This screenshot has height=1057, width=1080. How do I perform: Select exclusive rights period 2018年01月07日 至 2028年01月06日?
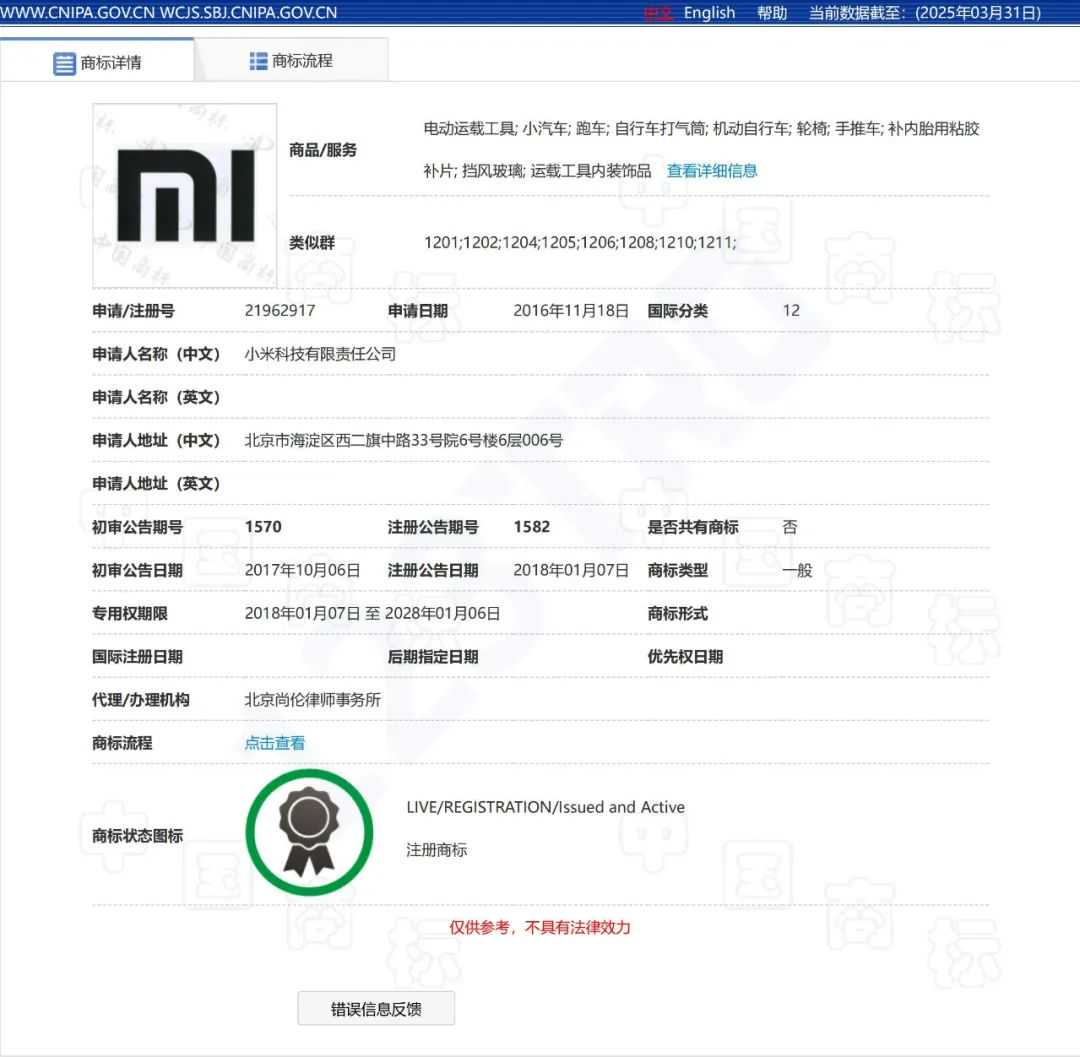pos(372,614)
